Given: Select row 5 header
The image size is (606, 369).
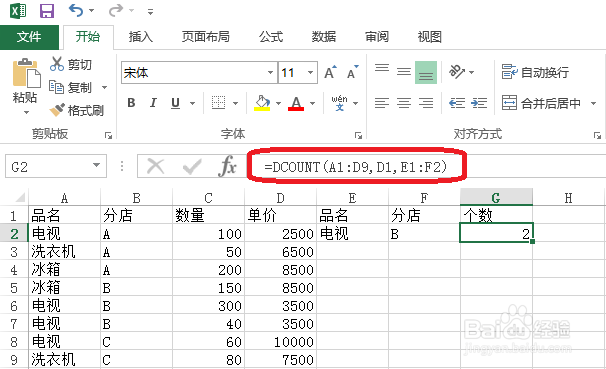Looking at the screenshot, I should (x=14, y=288).
